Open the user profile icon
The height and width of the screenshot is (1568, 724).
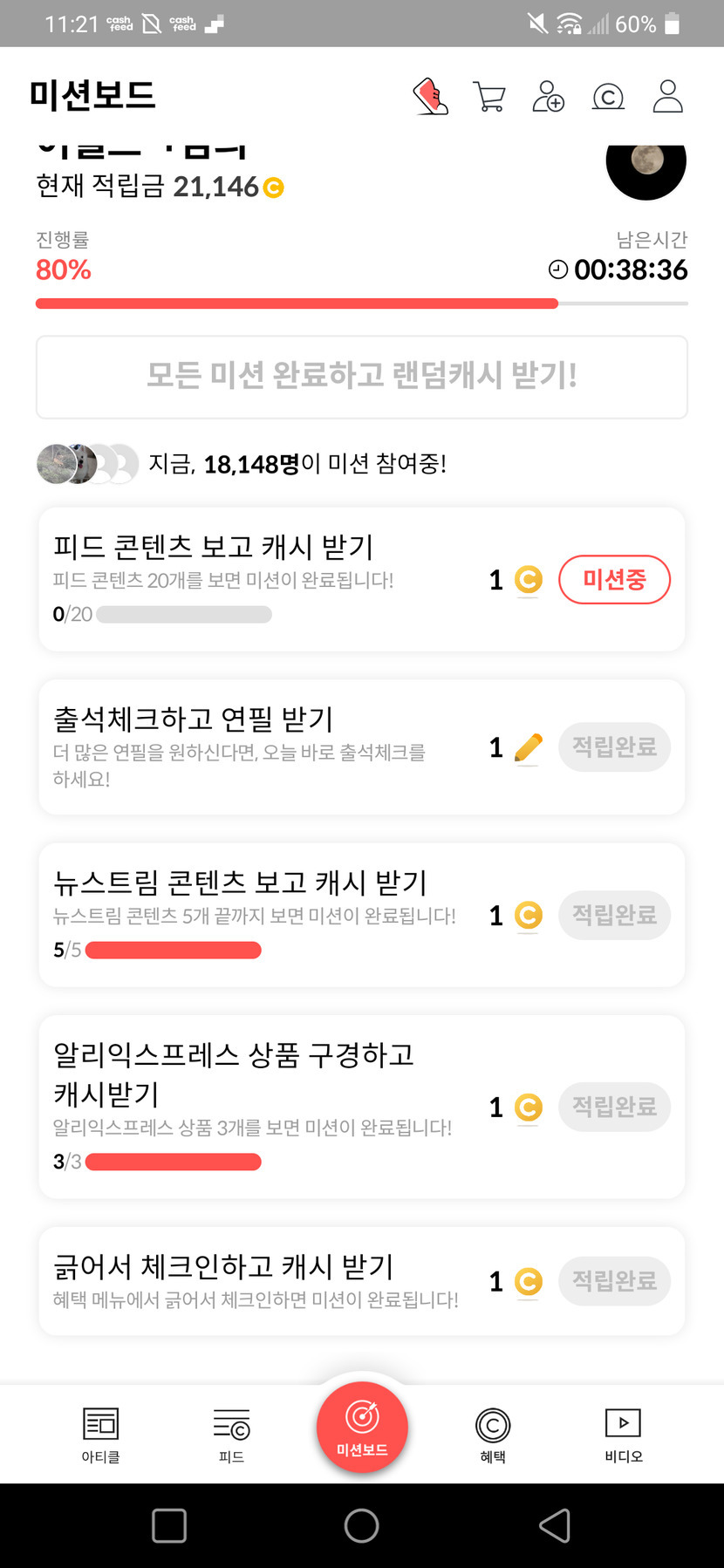668,96
